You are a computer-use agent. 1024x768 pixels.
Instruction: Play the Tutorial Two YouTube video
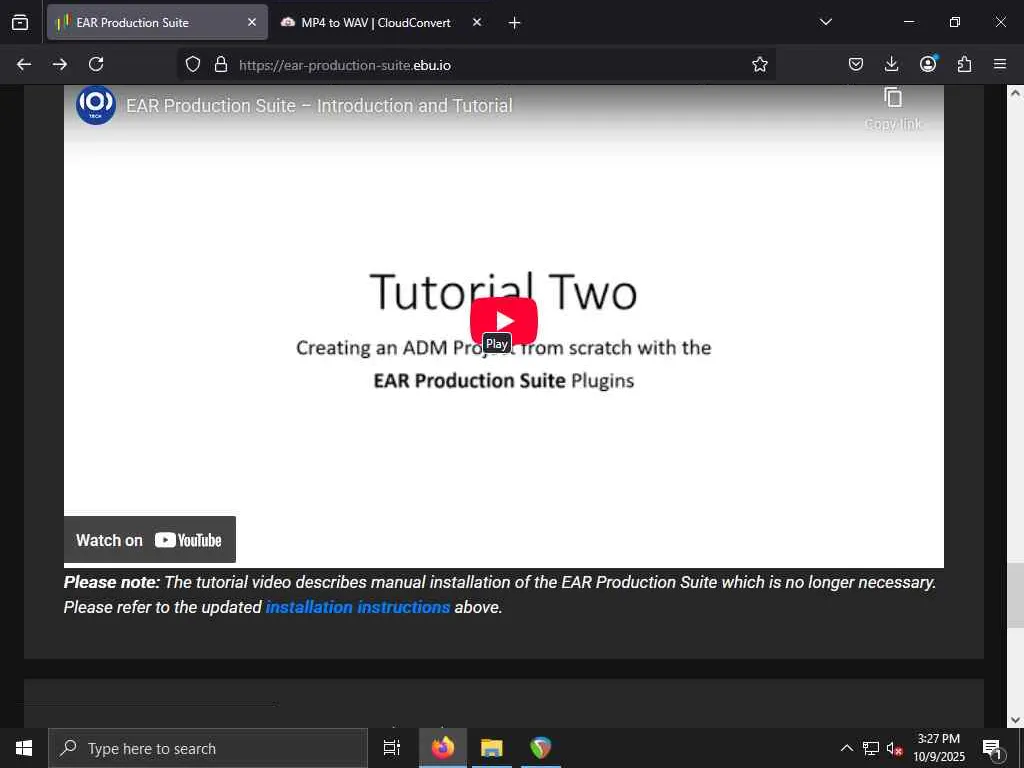pos(504,321)
